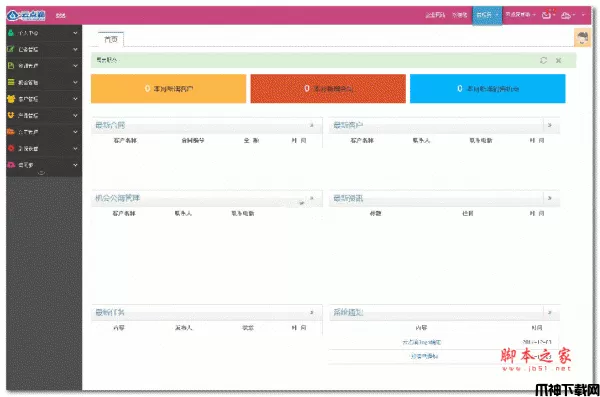Click the 888 label beside the logo

coord(60,15)
